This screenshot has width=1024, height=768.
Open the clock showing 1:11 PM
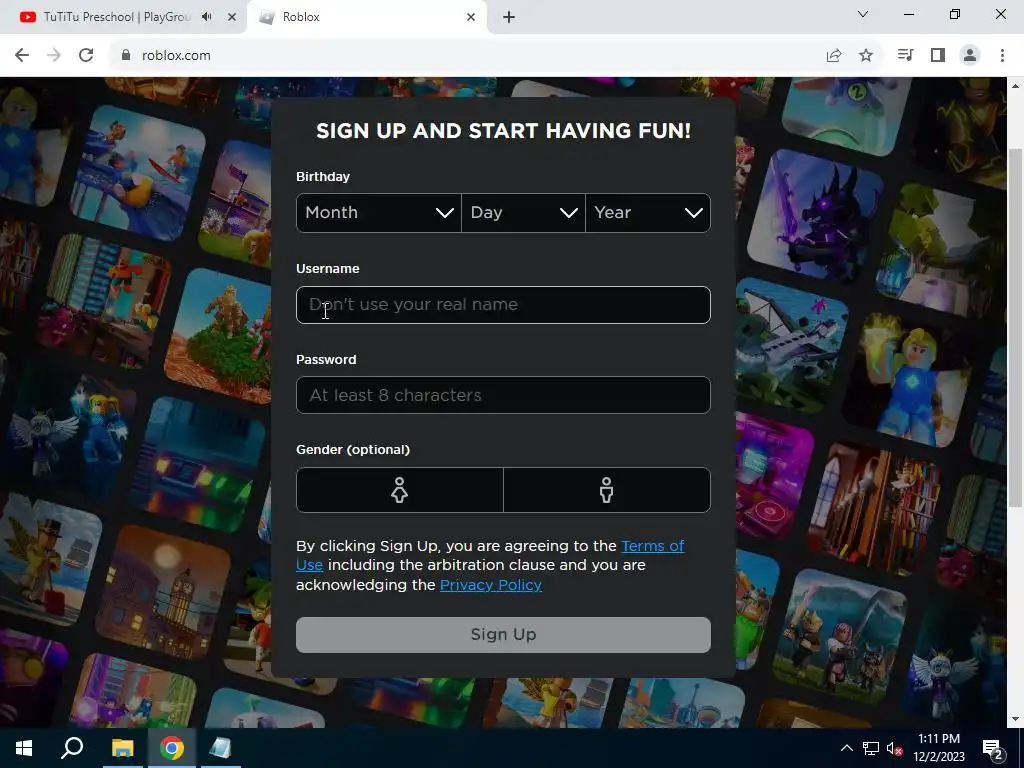(x=939, y=748)
